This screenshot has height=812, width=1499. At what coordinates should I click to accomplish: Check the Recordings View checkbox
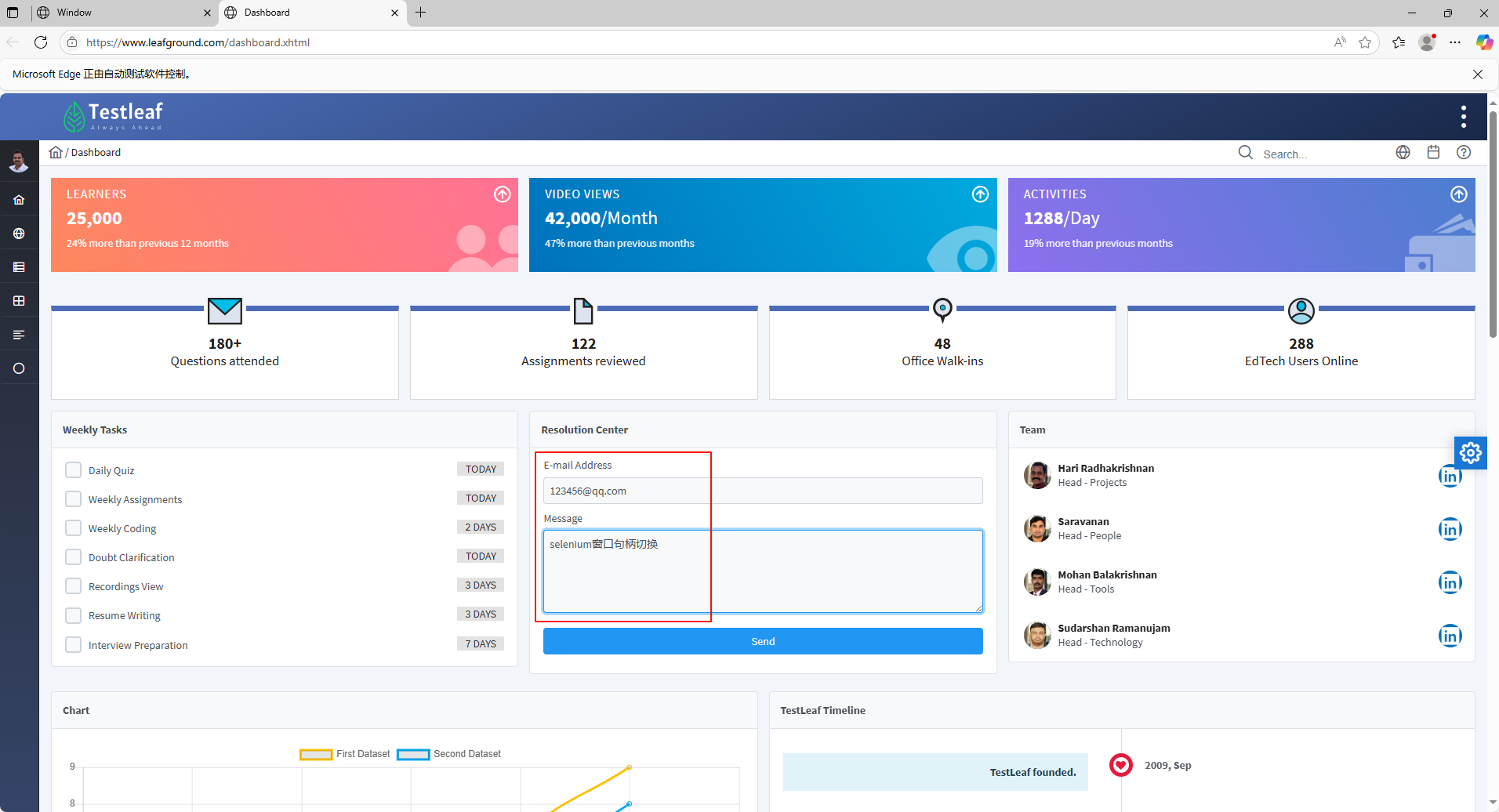pyautogui.click(x=73, y=585)
